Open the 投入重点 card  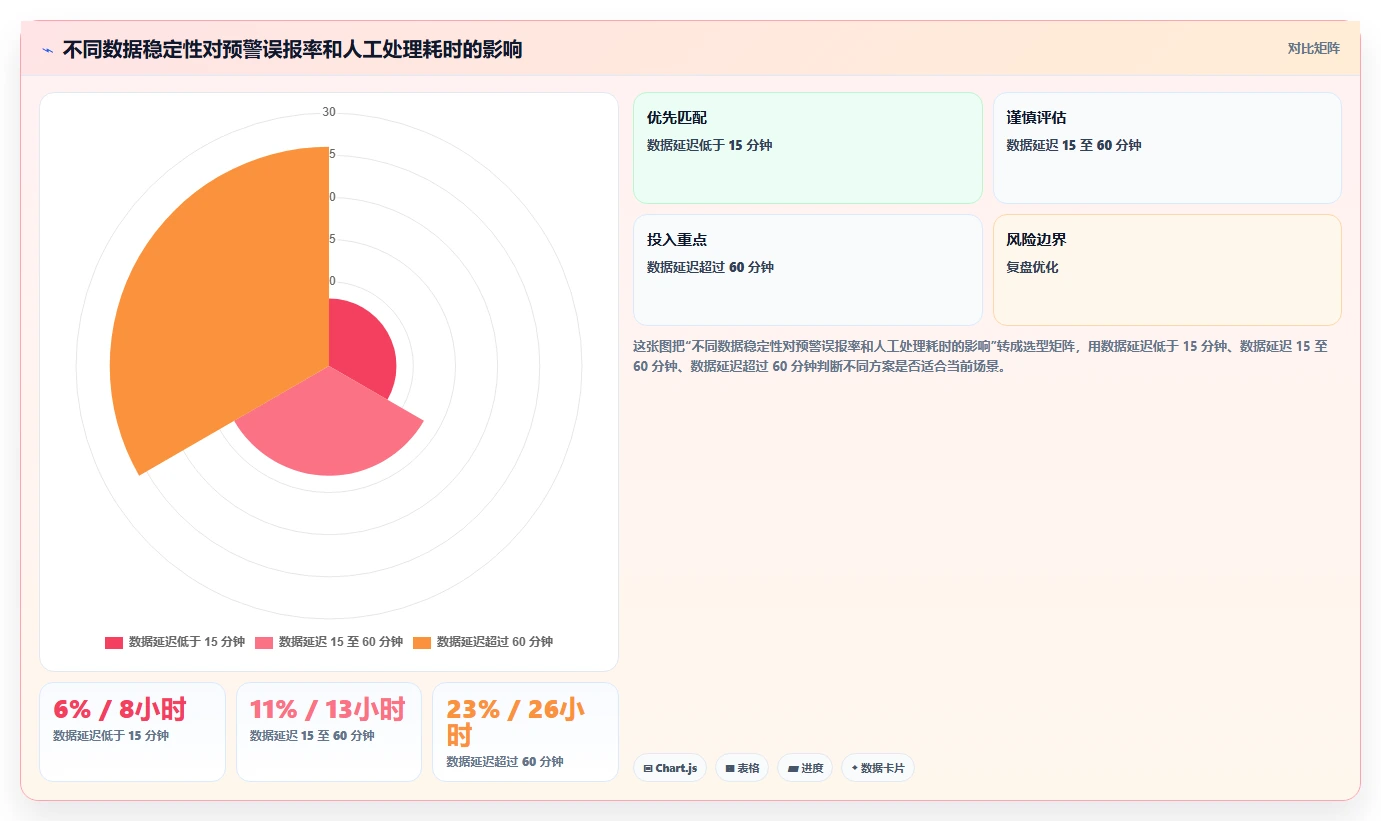pyautogui.click(x=808, y=270)
